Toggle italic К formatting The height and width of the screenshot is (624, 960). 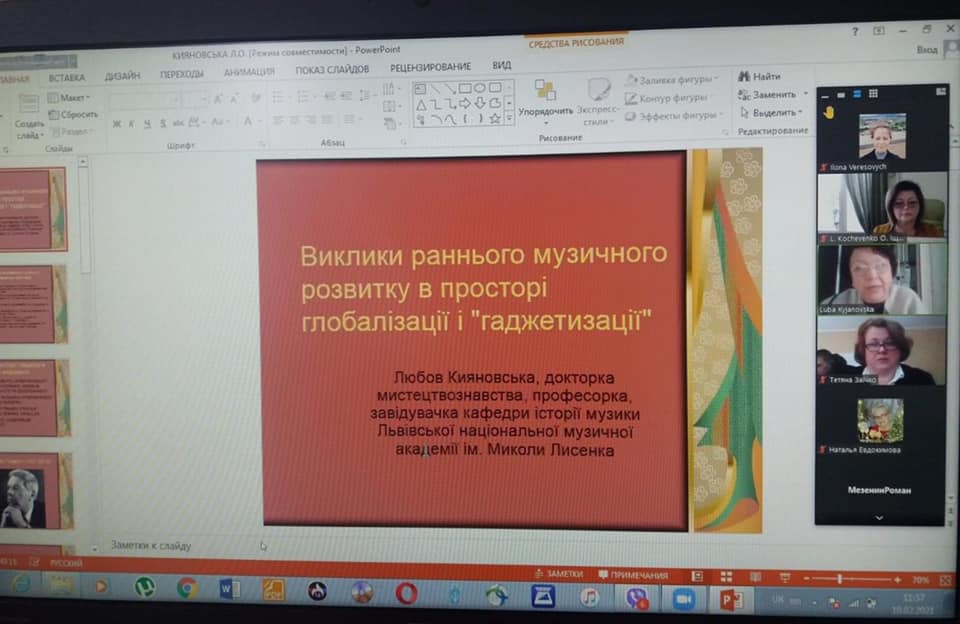[131, 124]
